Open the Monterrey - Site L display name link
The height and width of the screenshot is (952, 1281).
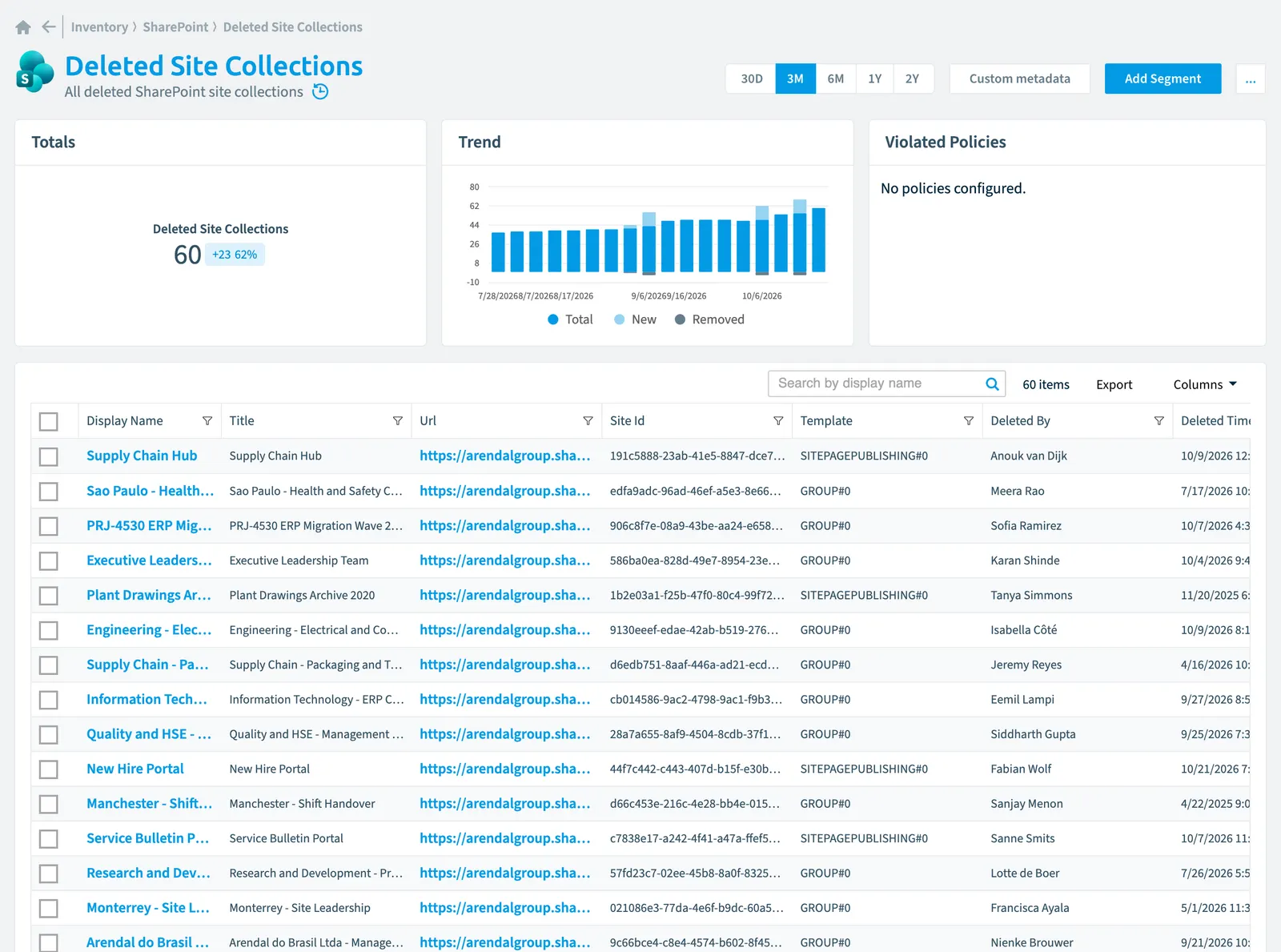(x=148, y=907)
